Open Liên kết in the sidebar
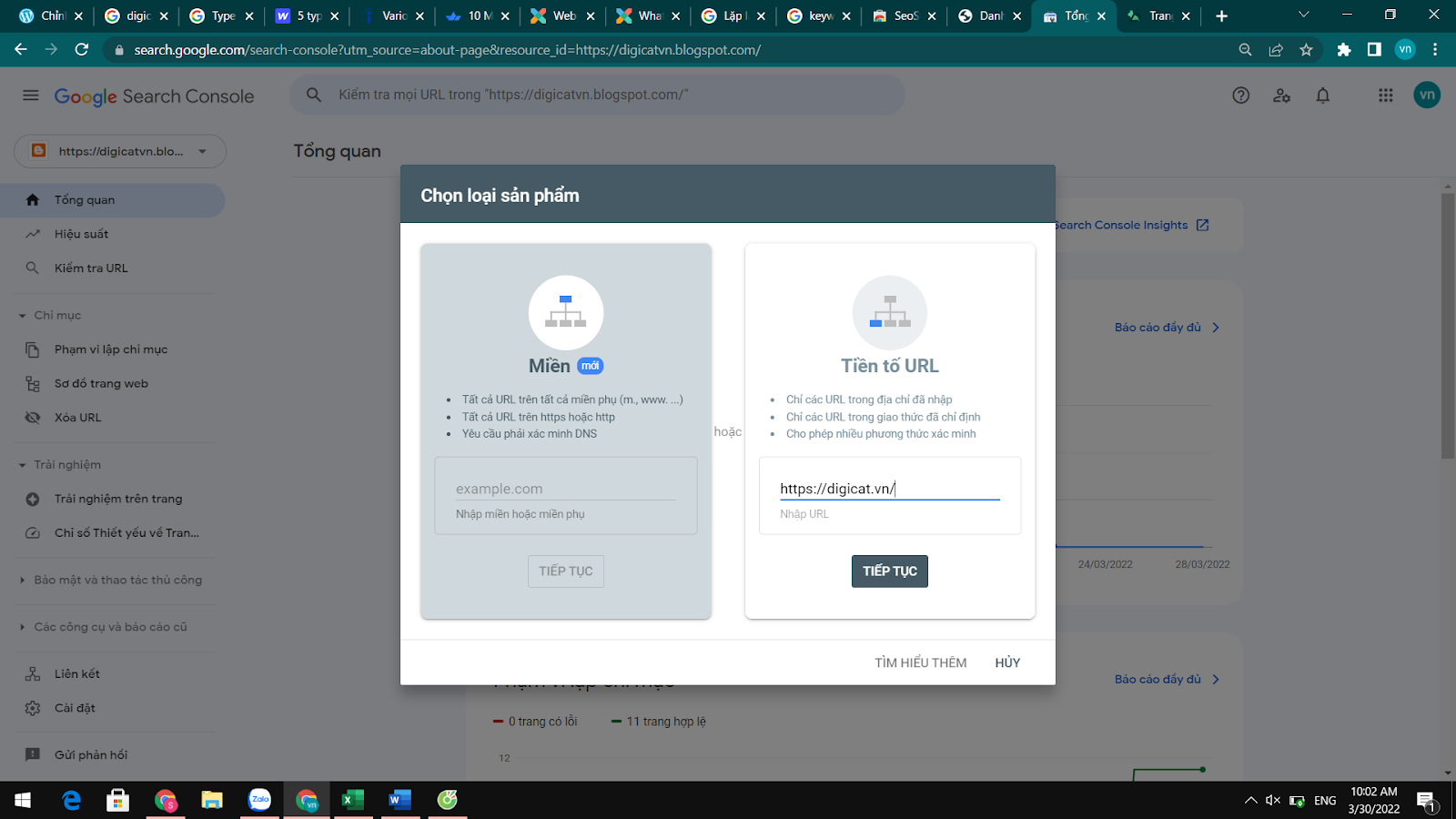Image resolution: width=1456 pixels, height=819 pixels. point(112,674)
